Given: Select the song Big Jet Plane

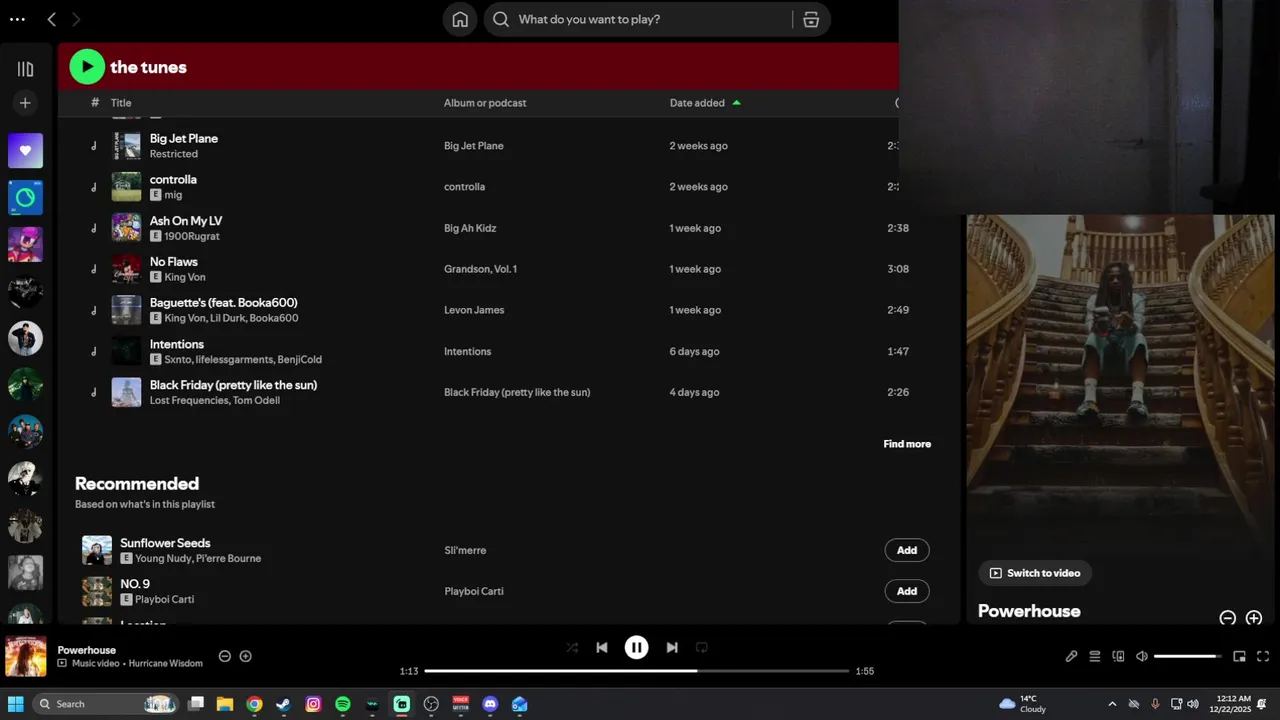Looking at the screenshot, I should [184, 139].
